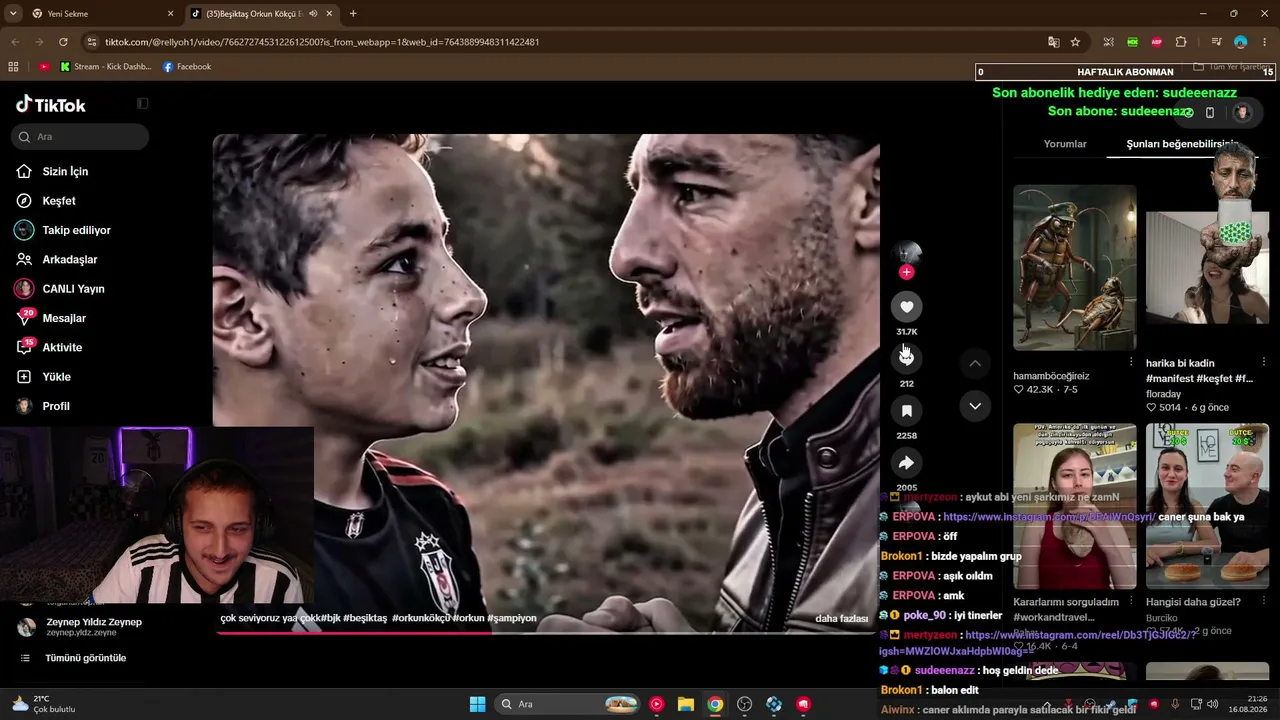Viewport: 1280px width, 720px height.
Task: Click the #şampiyon hashtag in the caption
Action: click(512, 618)
